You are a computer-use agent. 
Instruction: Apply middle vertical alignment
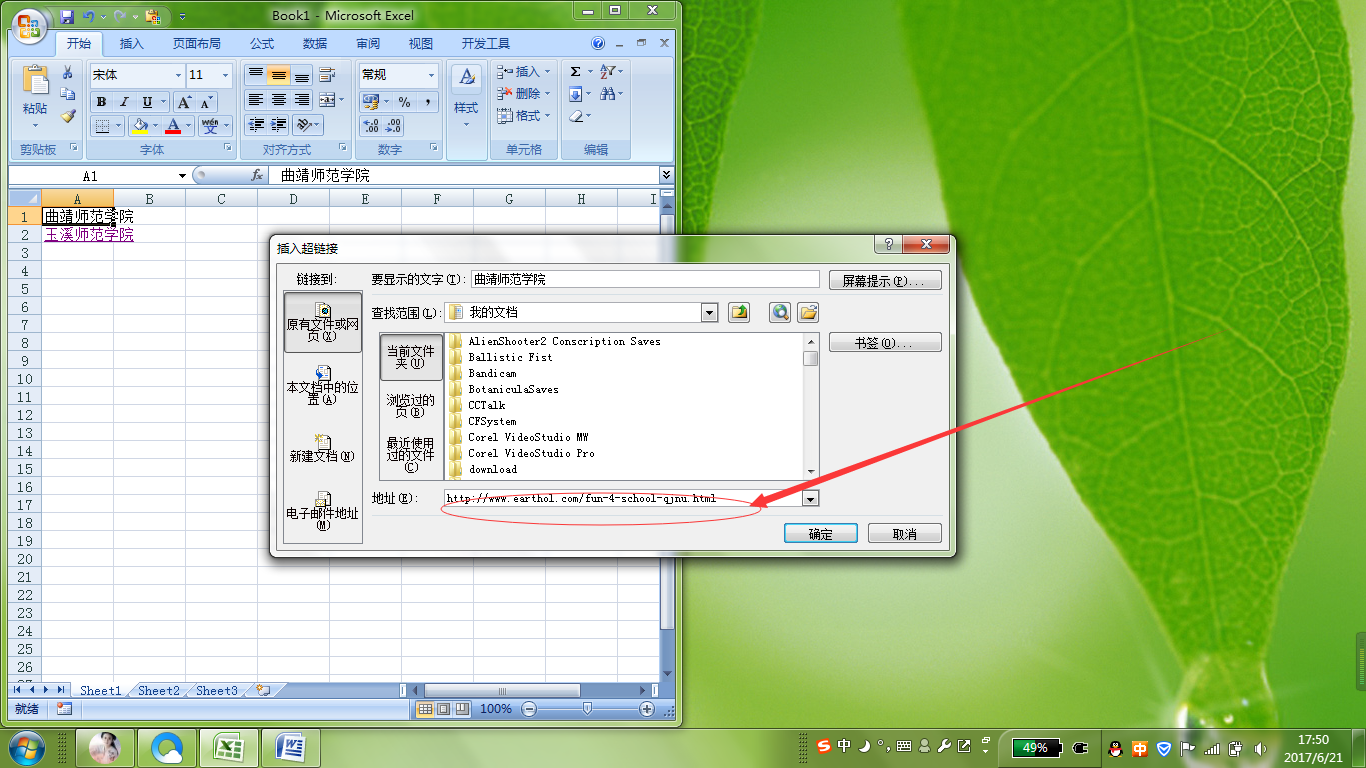tap(279, 75)
